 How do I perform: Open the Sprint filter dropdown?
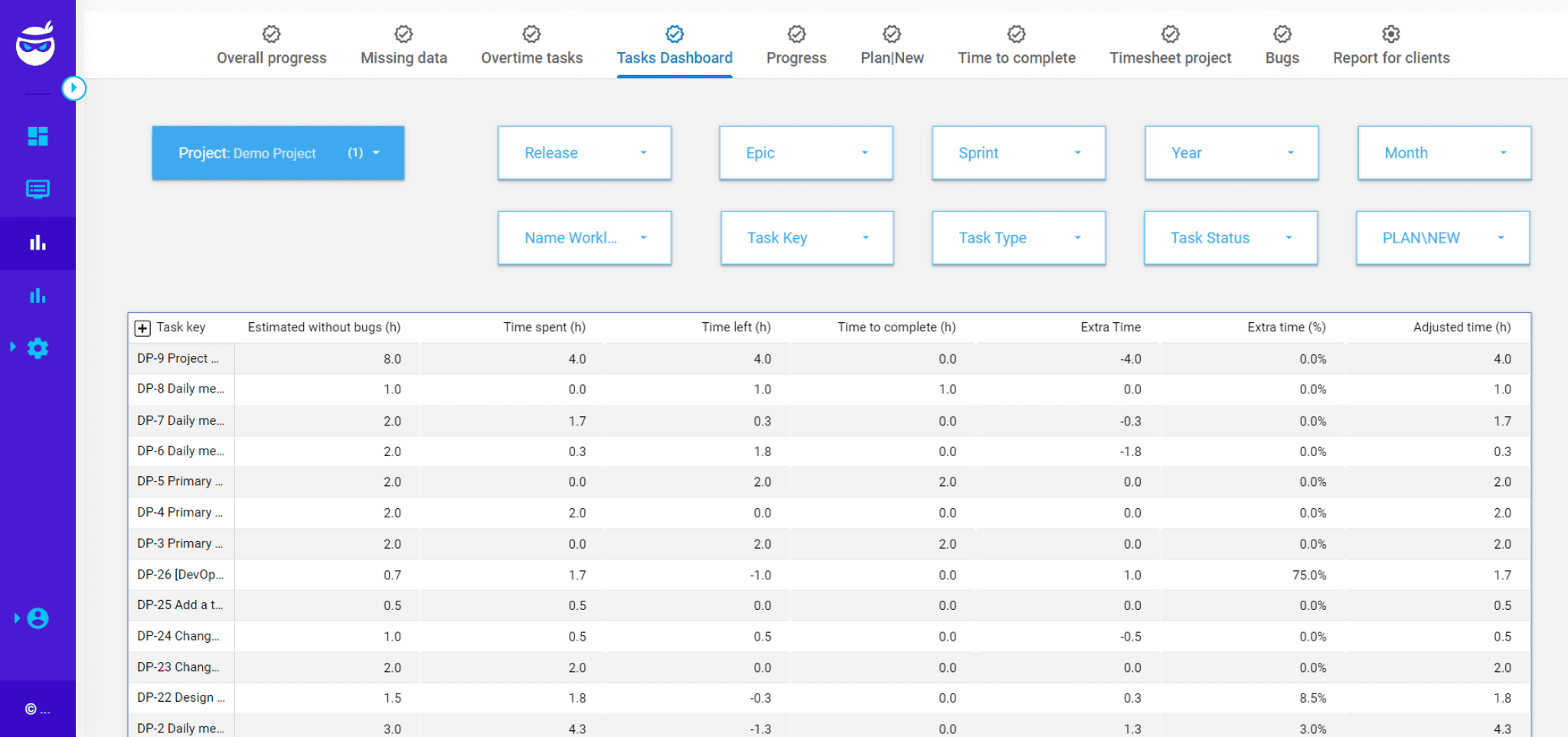1018,152
